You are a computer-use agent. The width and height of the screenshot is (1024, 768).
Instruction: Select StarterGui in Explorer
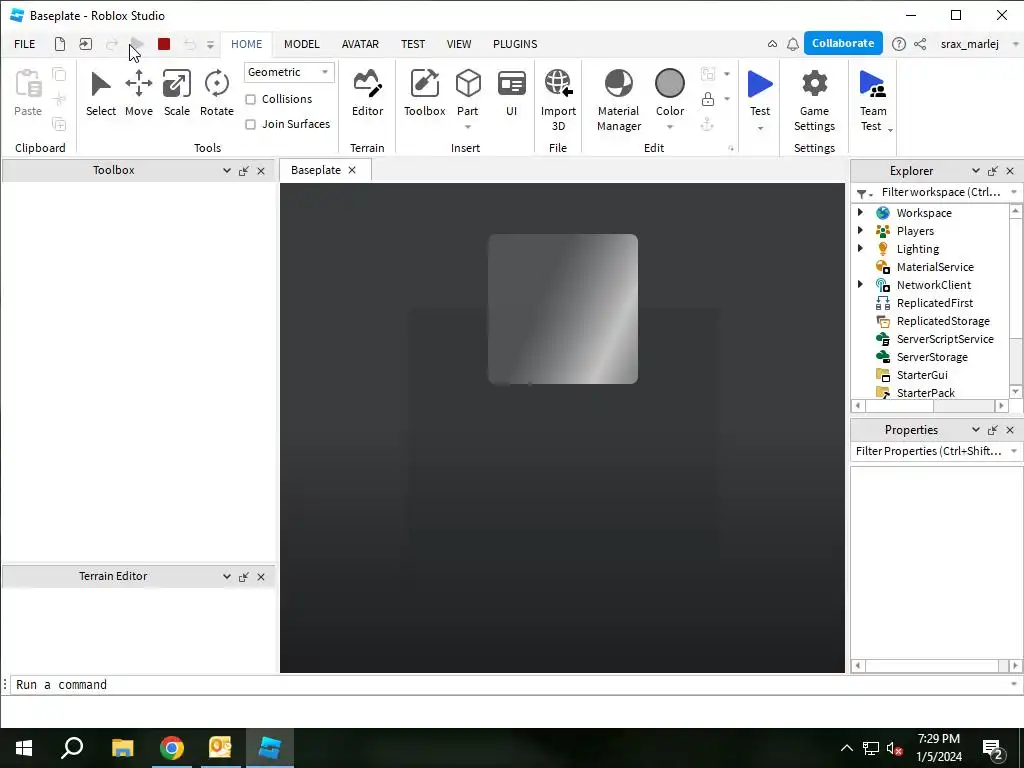(921, 375)
